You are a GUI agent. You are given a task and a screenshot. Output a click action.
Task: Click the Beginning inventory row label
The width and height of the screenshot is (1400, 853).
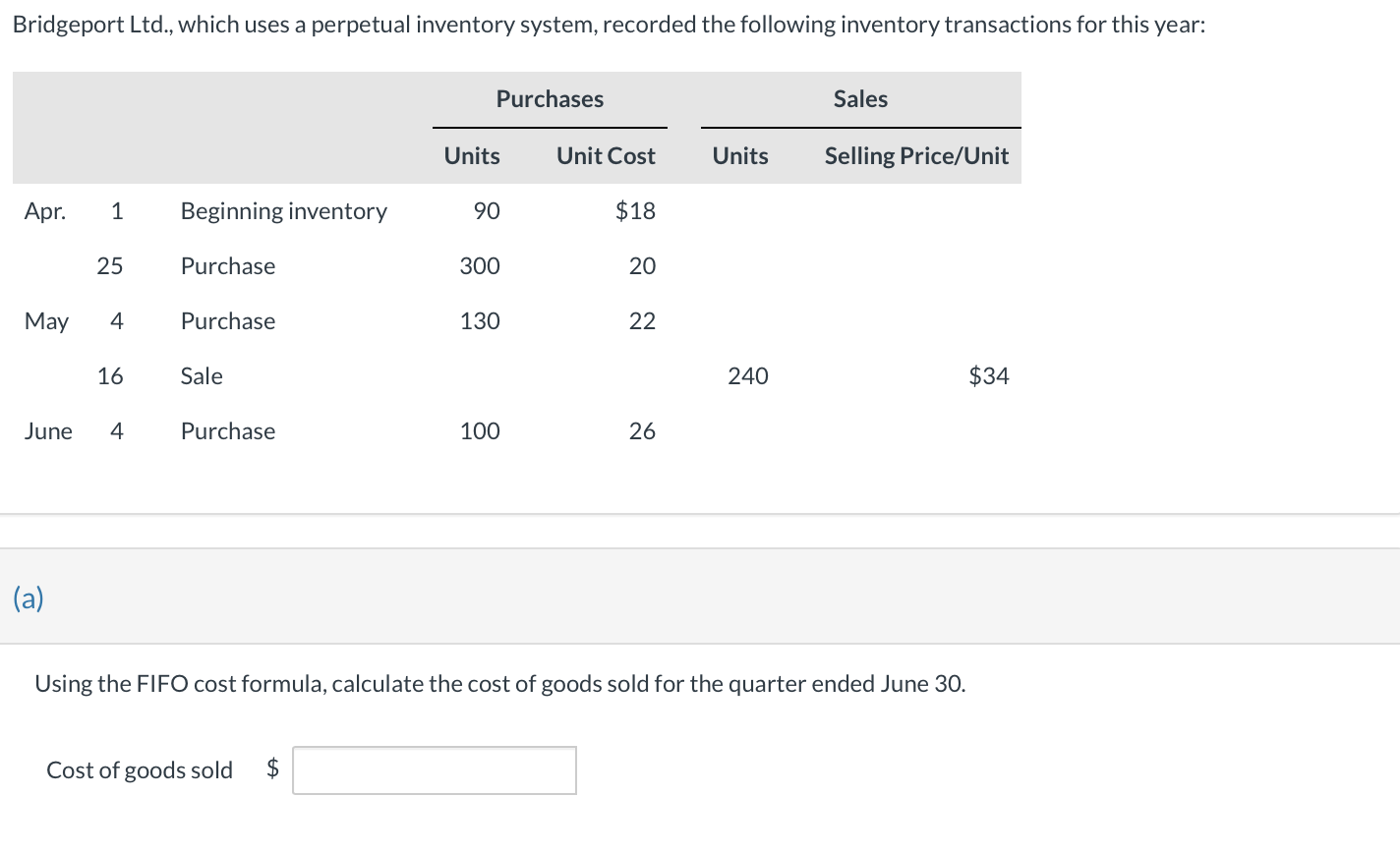[283, 210]
